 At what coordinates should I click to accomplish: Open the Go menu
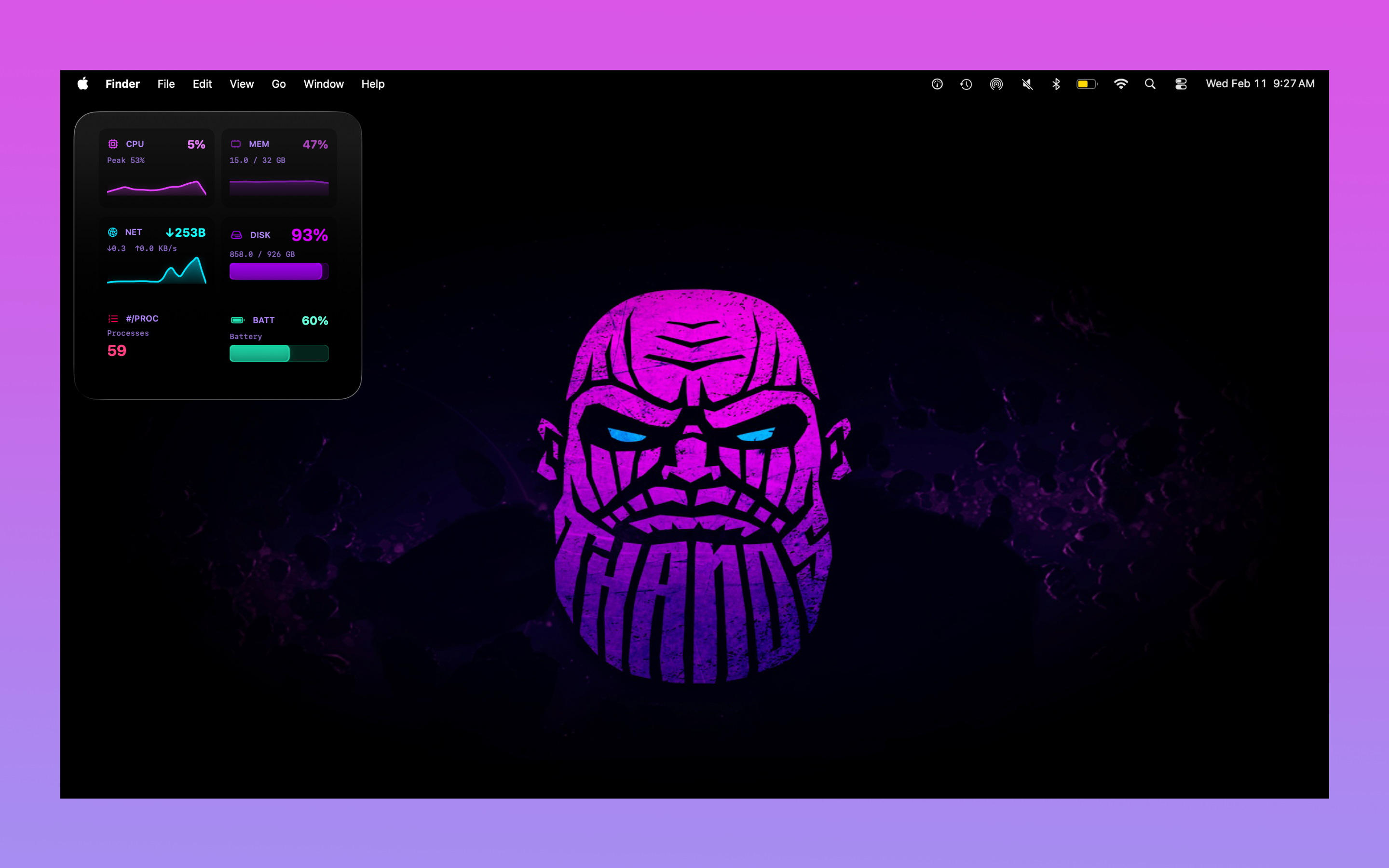click(278, 84)
